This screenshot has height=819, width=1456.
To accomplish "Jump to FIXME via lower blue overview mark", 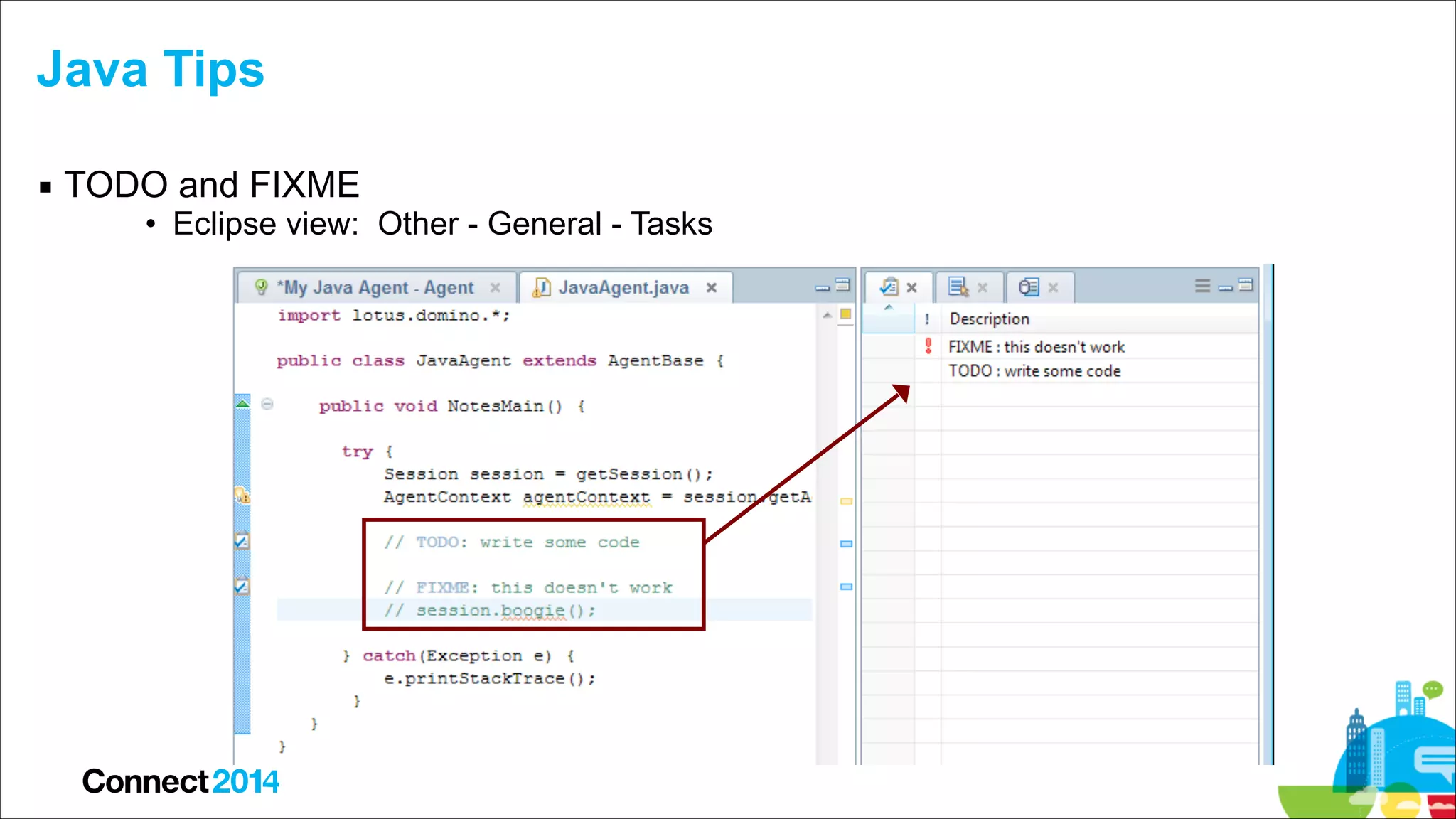I will click(846, 587).
